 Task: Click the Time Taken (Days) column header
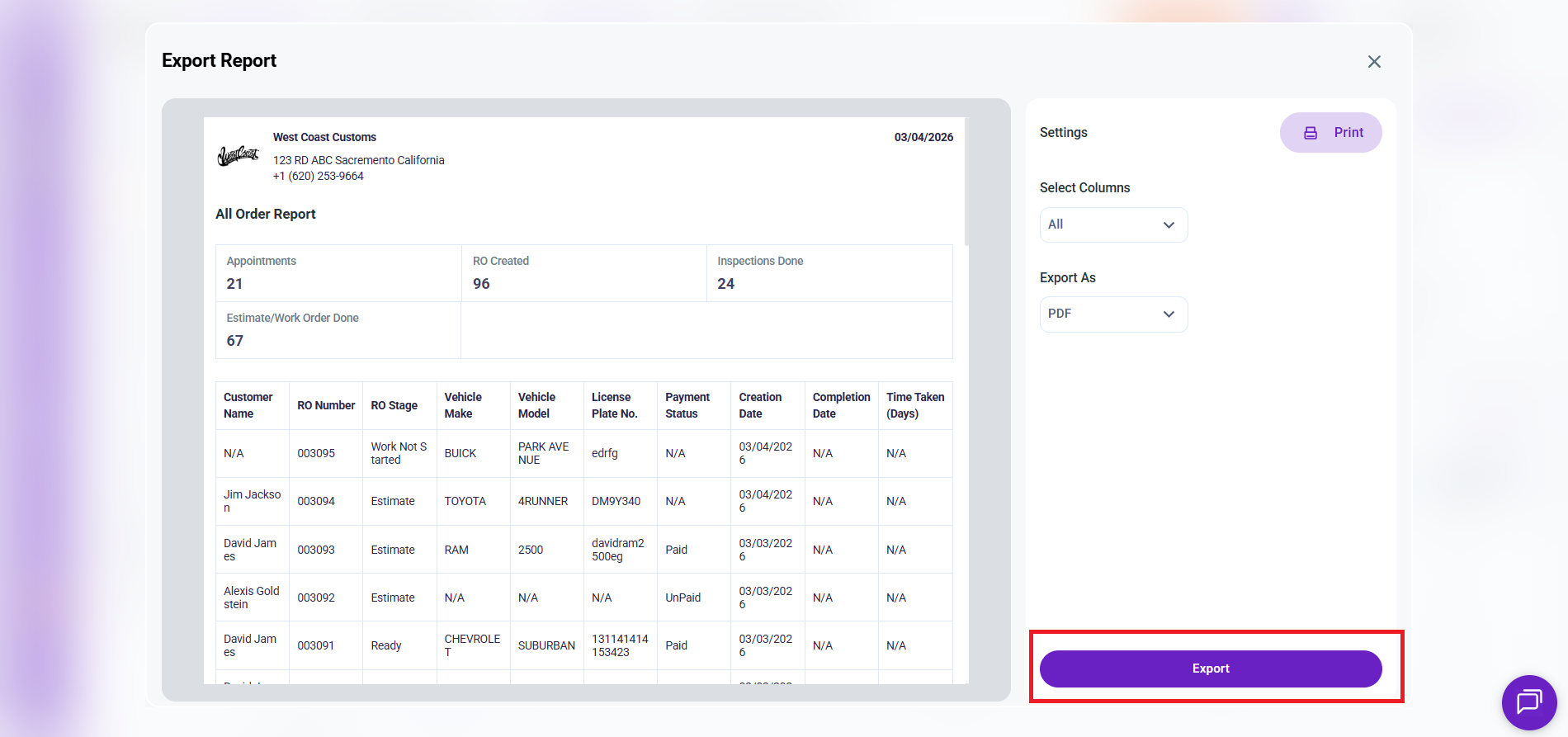point(915,405)
